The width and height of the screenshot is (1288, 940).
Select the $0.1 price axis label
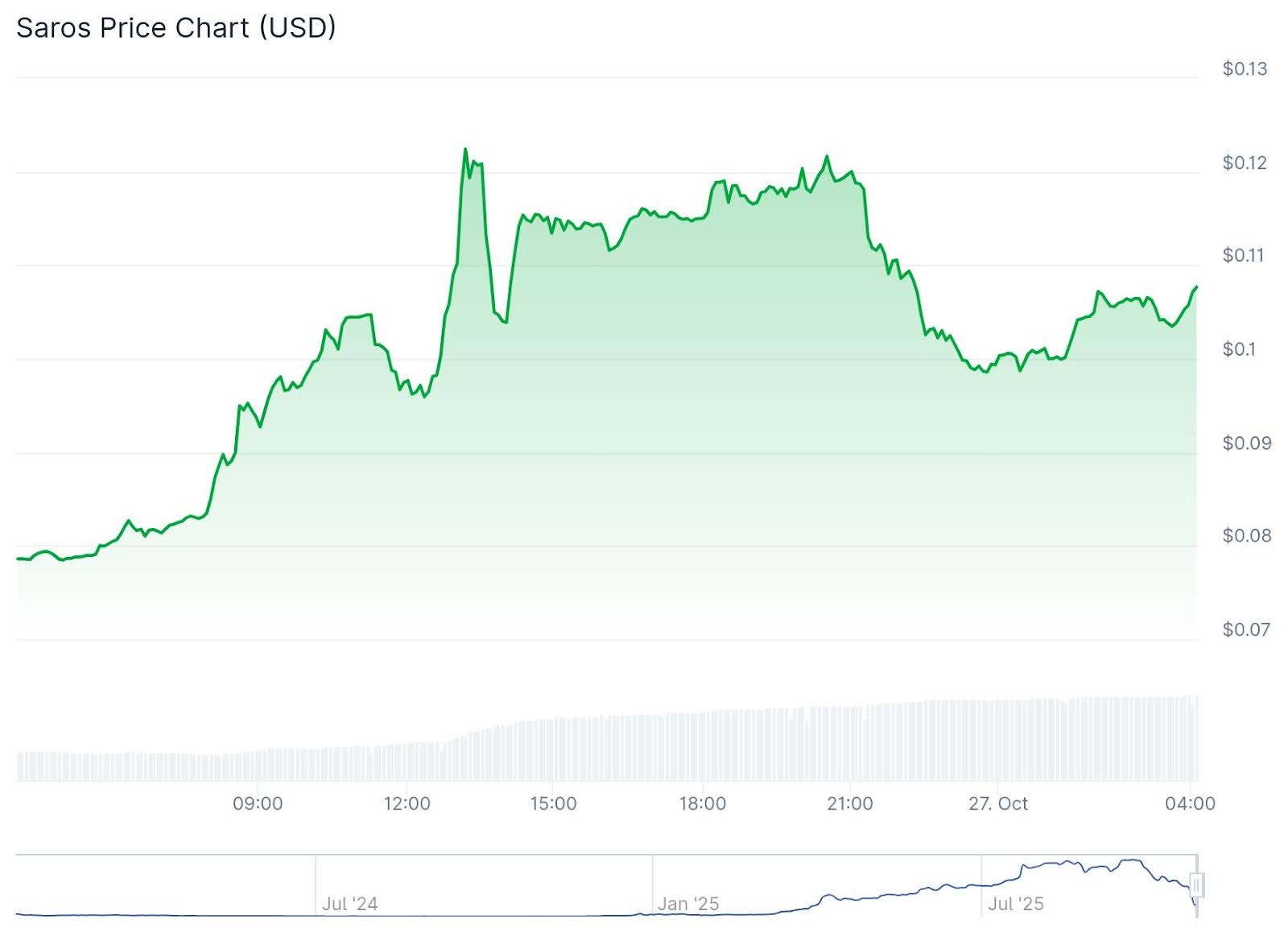click(x=1239, y=349)
